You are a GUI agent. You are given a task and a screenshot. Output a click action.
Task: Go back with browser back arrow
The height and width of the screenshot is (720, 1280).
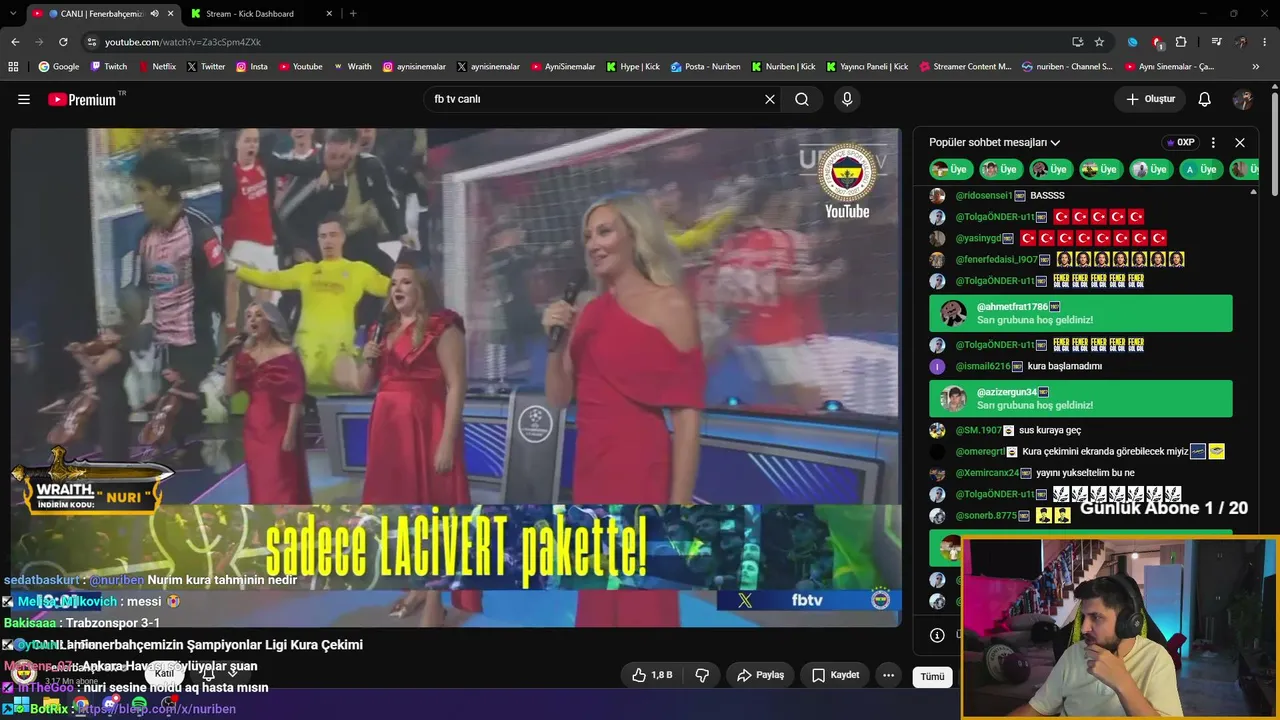[15, 42]
